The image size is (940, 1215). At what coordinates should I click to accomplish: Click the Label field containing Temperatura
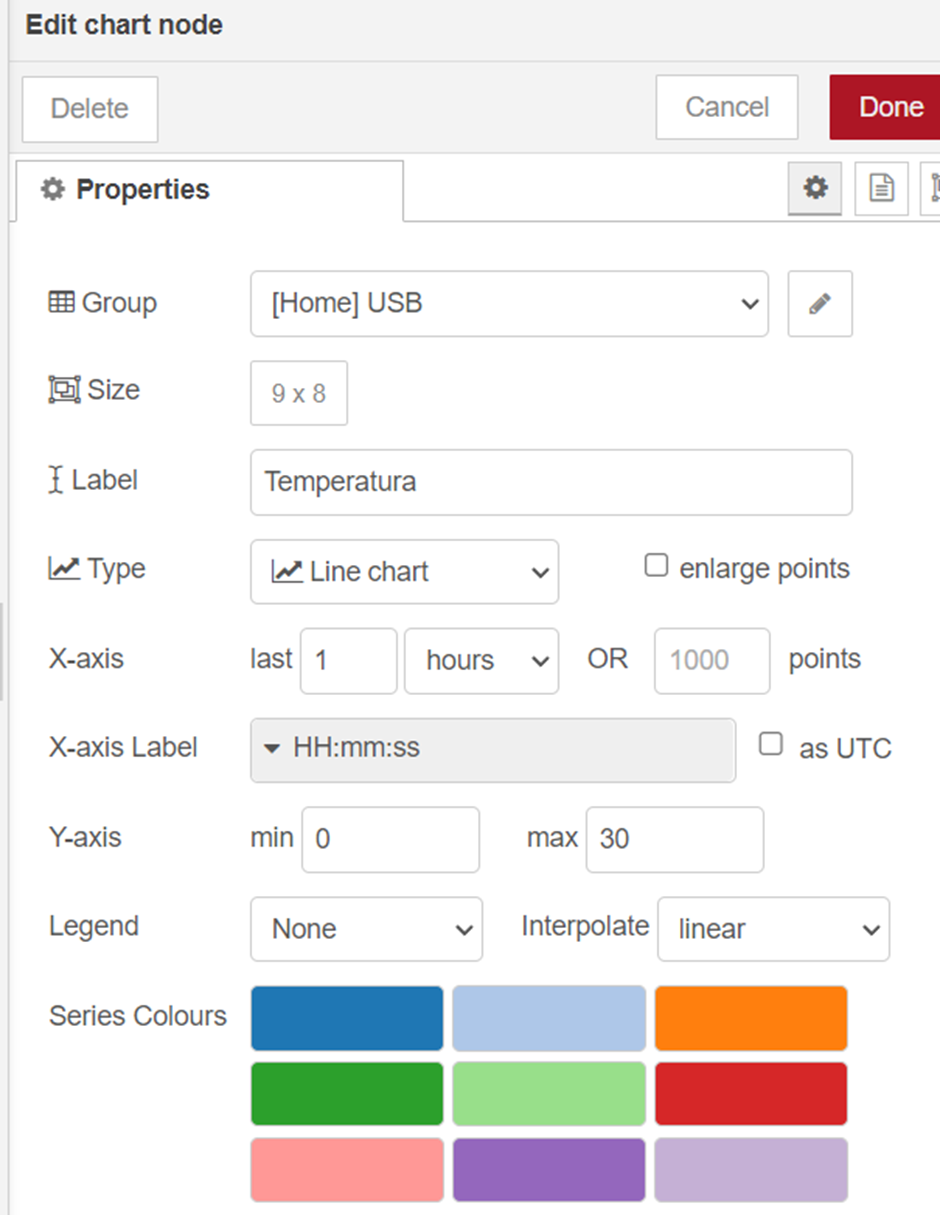click(x=551, y=482)
